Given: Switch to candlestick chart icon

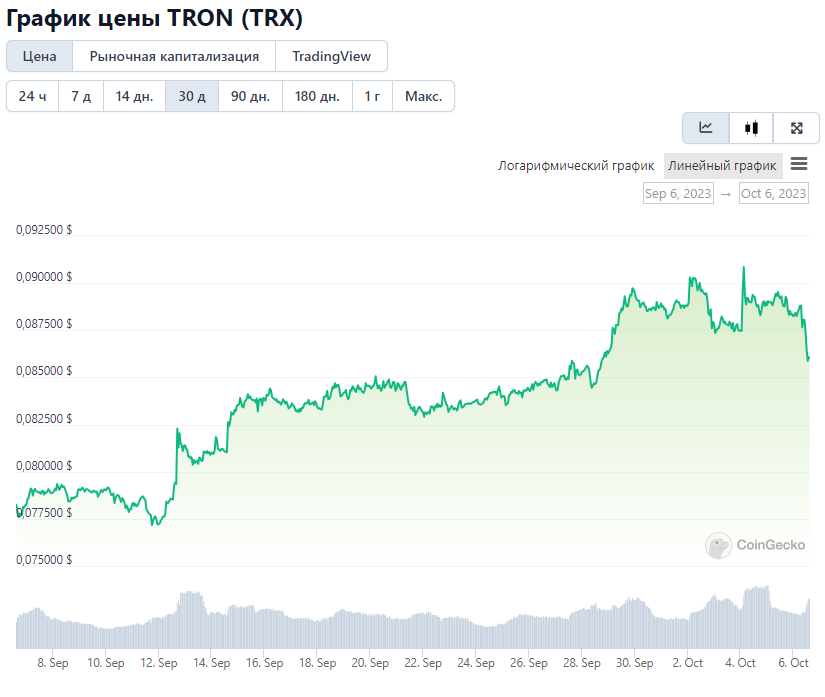Looking at the screenshot, I should point(751,128).
